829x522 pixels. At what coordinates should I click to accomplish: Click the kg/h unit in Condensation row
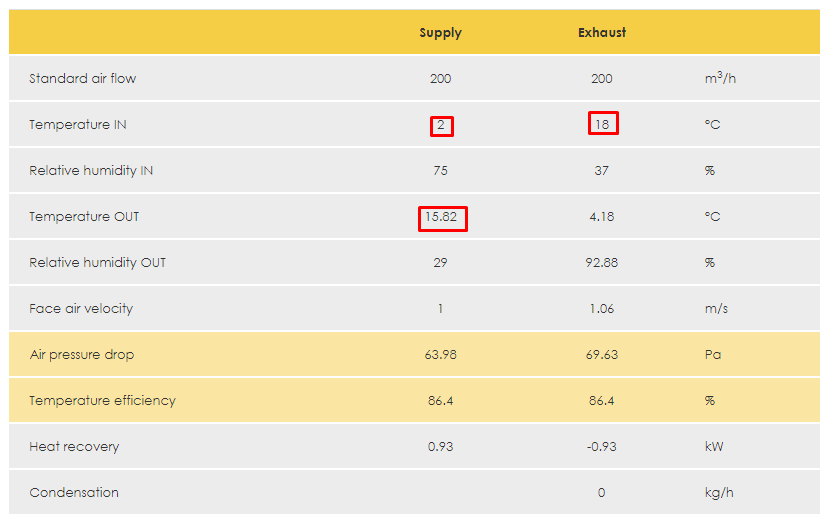[x=719, y=493]
